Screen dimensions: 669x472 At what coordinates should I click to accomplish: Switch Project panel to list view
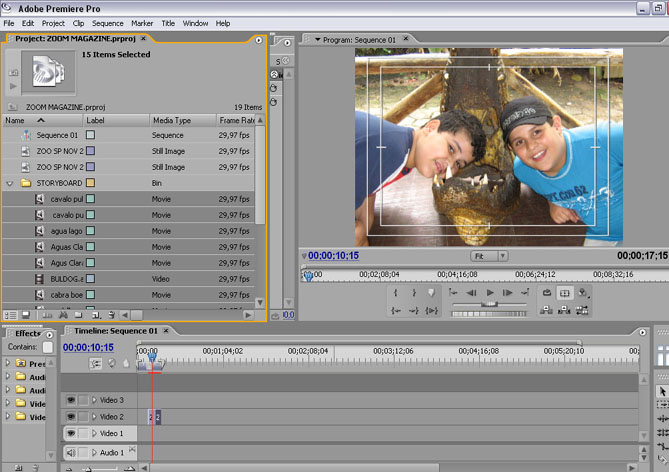(x=11, y=315)
